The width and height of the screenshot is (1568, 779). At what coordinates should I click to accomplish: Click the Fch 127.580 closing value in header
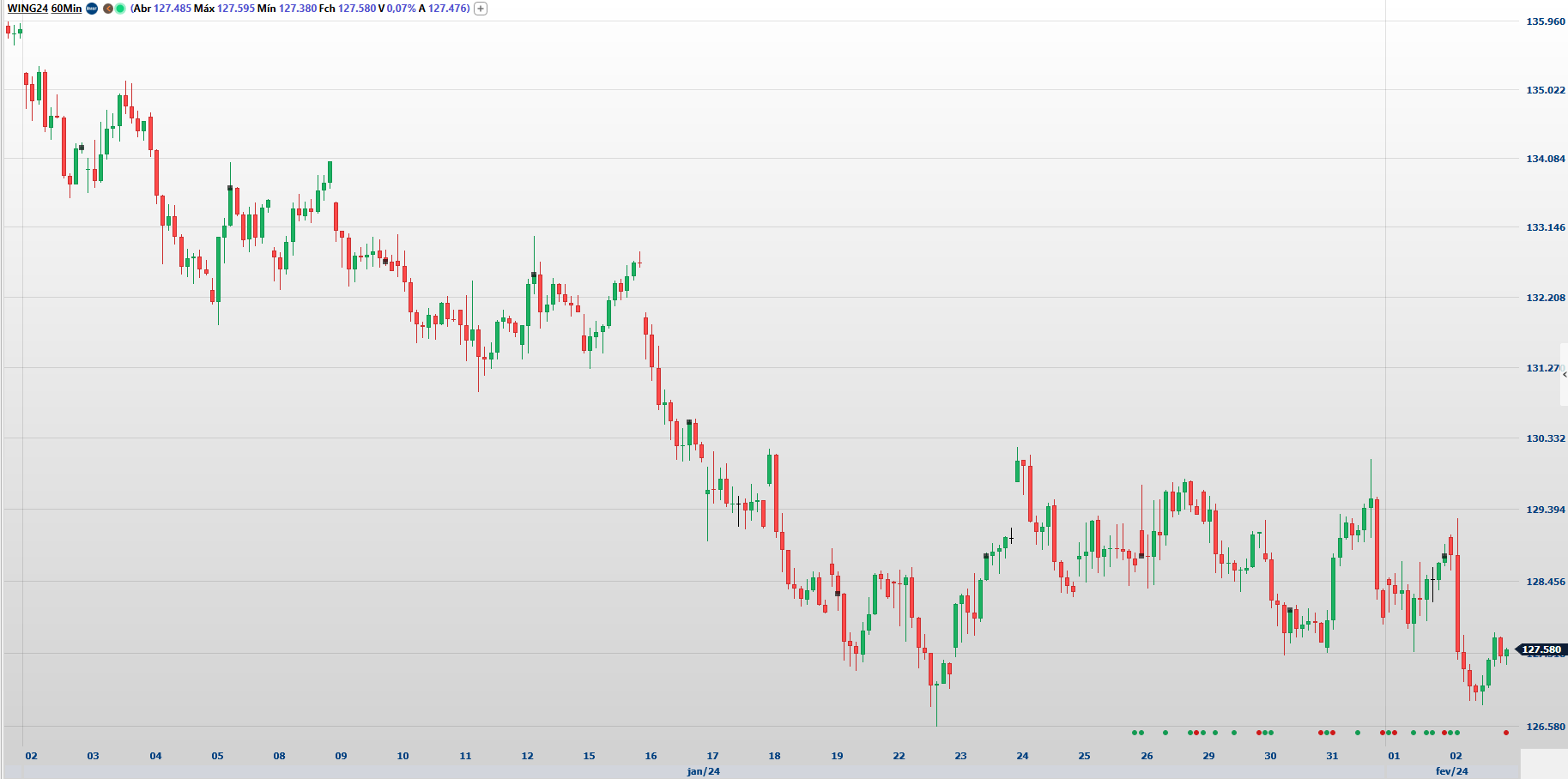click(348, 9)
